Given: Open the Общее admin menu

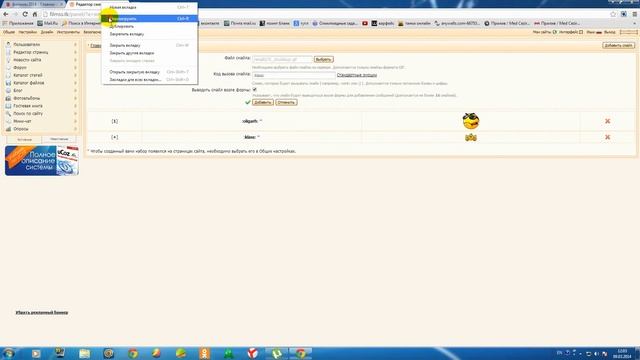Looking at the screenshot, I should pos(9,32).
